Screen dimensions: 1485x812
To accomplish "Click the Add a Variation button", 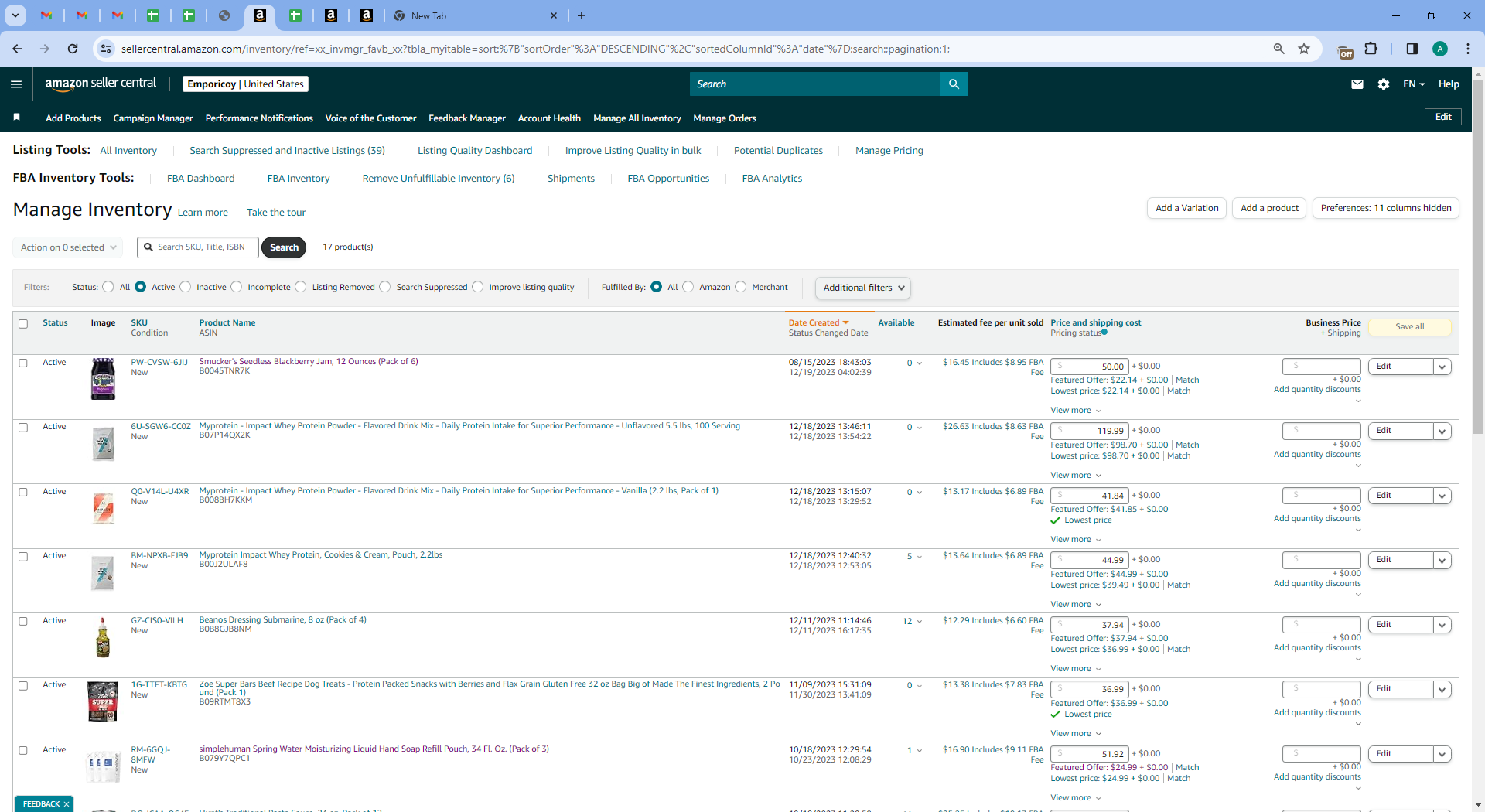I will click(1186, 208).
